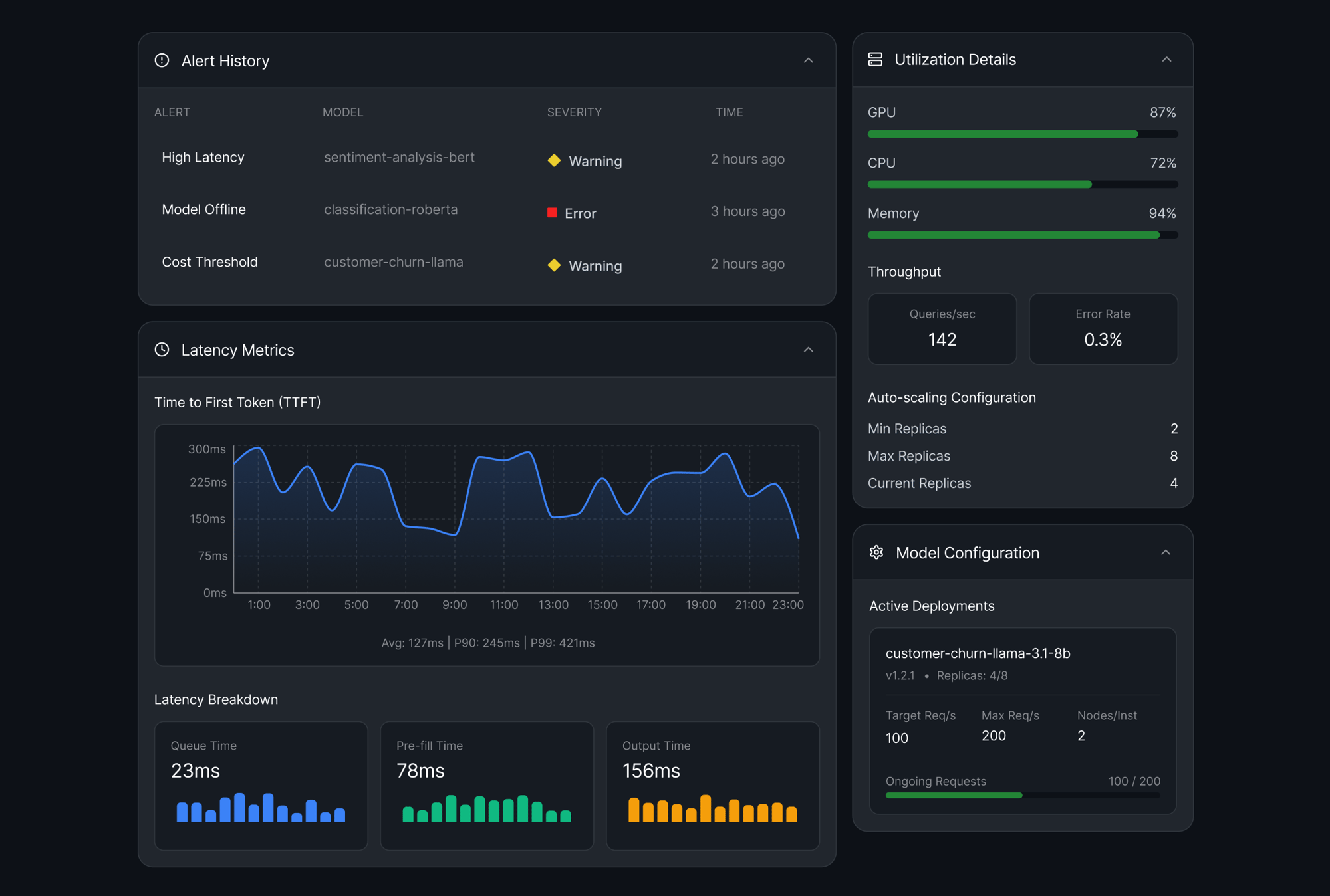
Task: Click the Warning severity diamond for customer-churn-llama
Action: [x=554, y=265]
